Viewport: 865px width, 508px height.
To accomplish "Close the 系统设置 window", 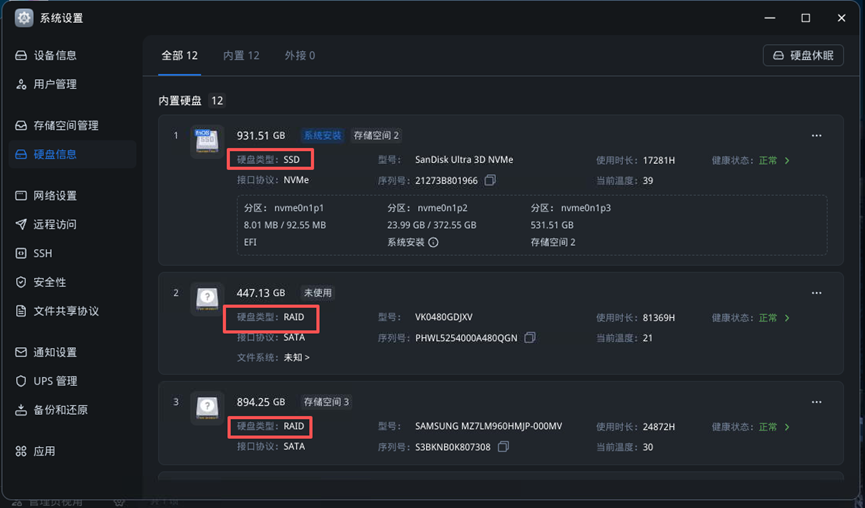I will [841, 18].
